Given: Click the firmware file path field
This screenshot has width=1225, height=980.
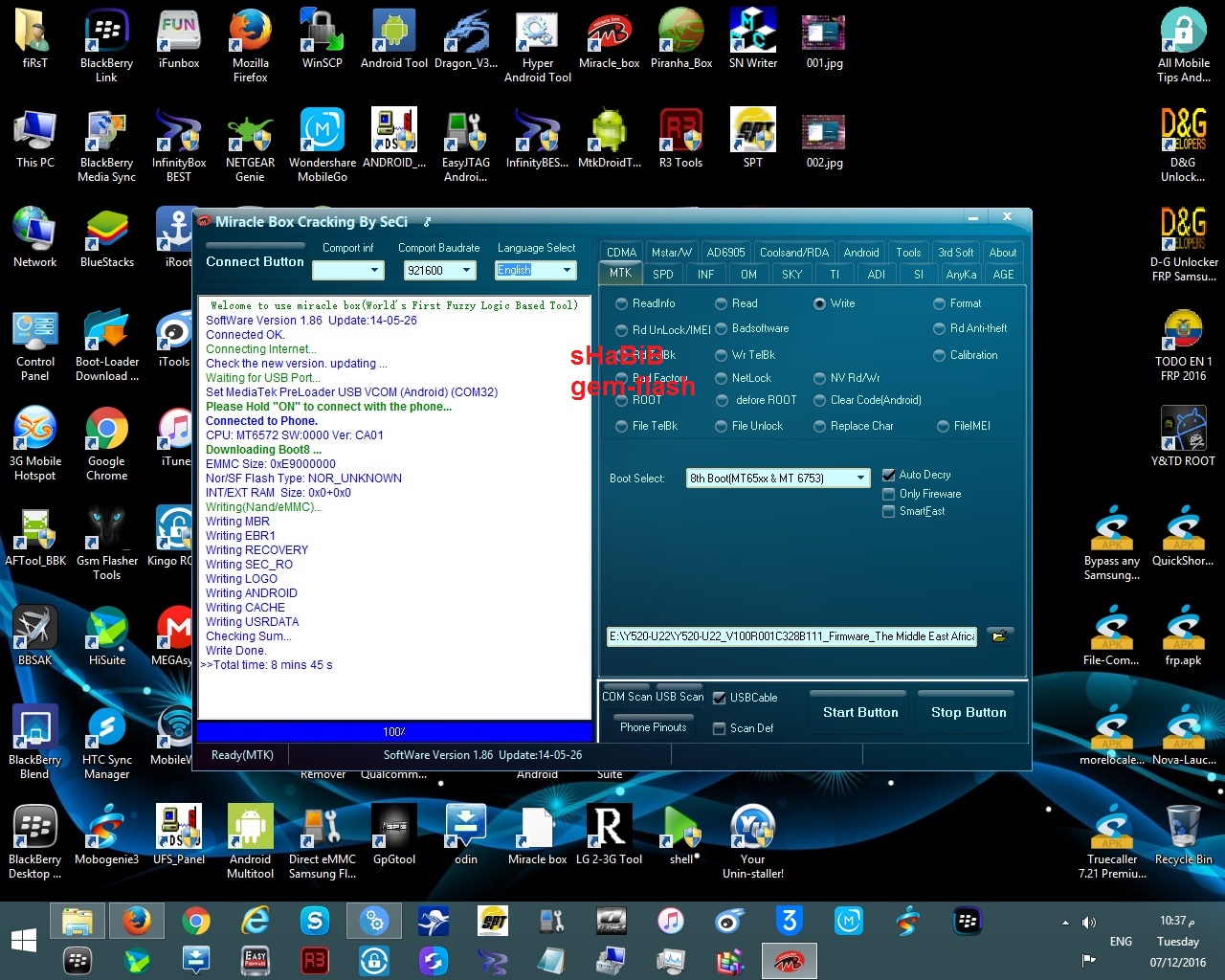Looking at the screenshot, I should (791, 636).
